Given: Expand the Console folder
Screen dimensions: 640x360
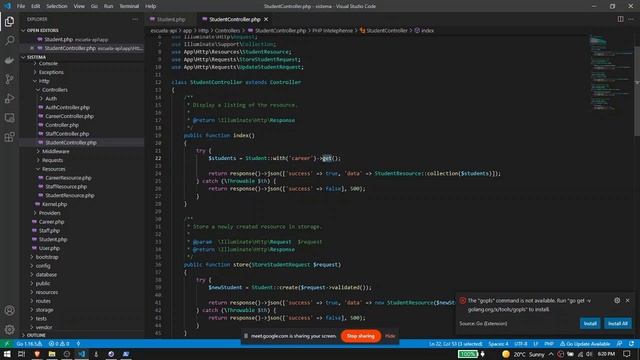Looking at the screenshot, I should (48, 64).
